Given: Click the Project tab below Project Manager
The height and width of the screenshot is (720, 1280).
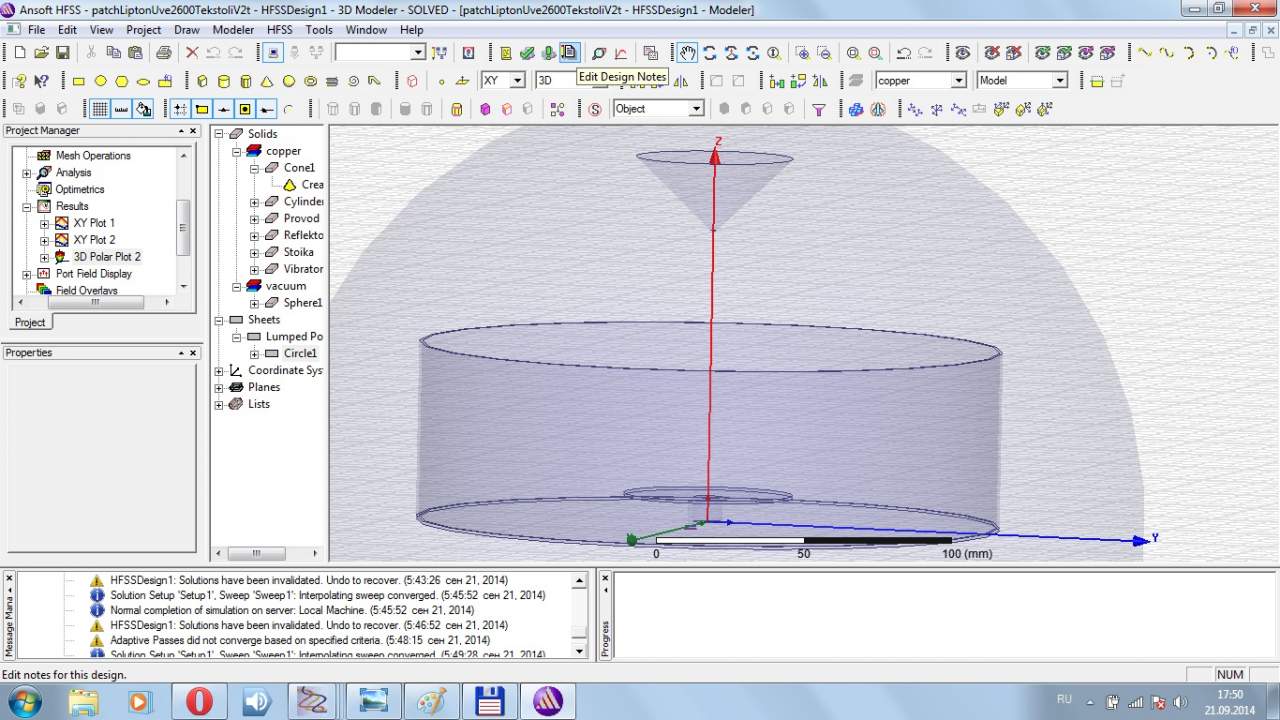Looking at the screenshot, I should (29, 322).
